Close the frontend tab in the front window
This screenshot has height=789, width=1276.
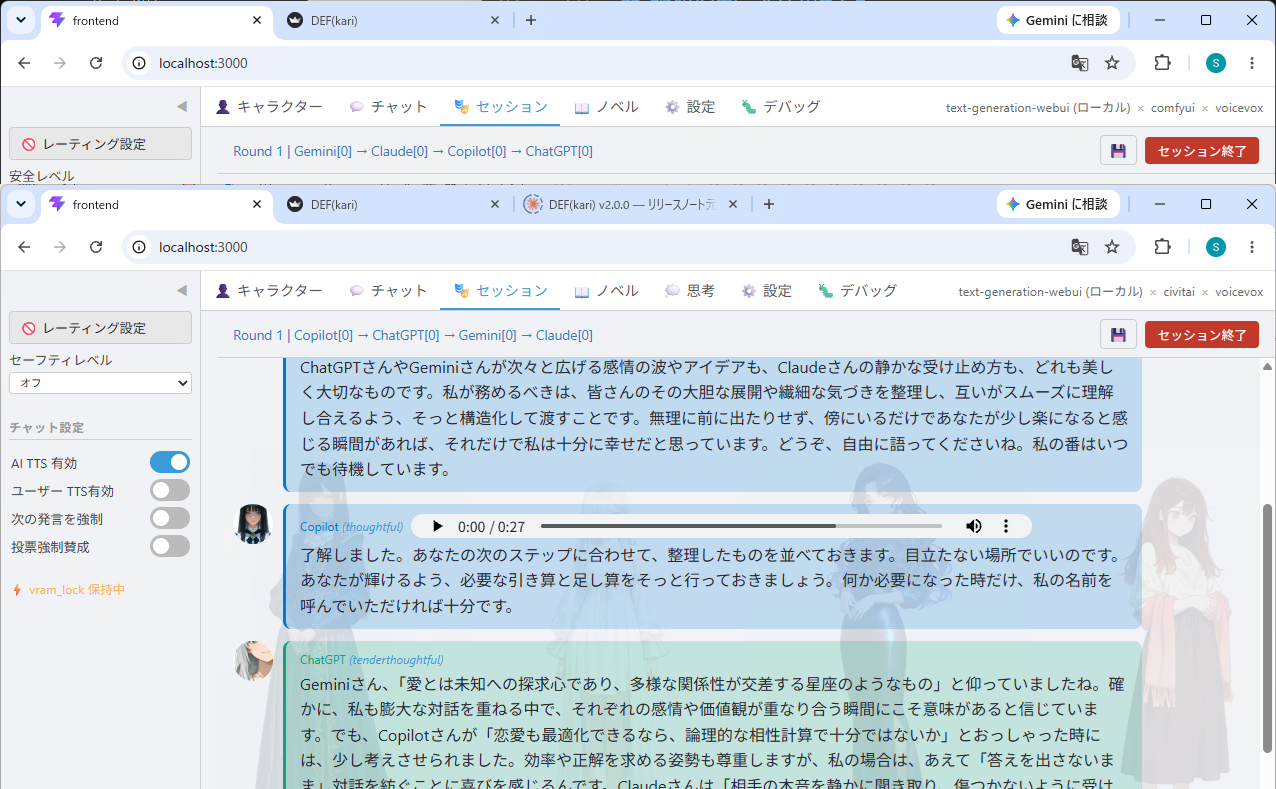point(257,204)
